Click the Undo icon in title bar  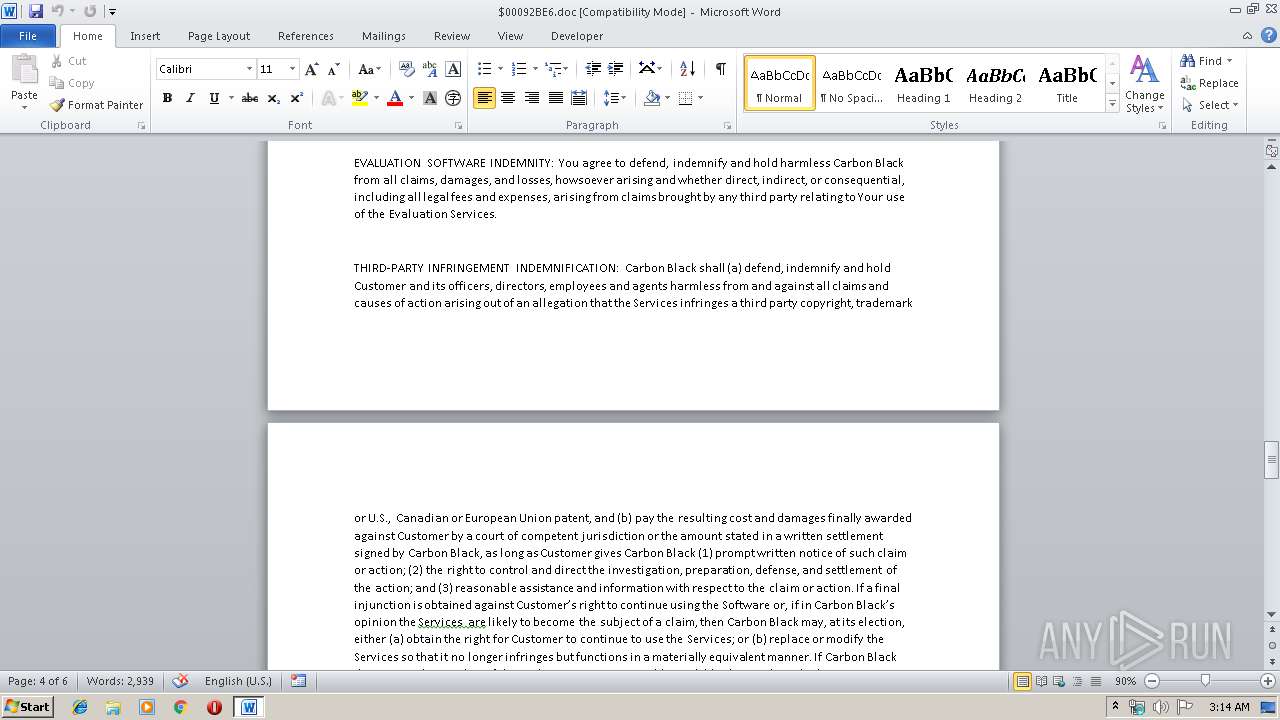[57, 11]
